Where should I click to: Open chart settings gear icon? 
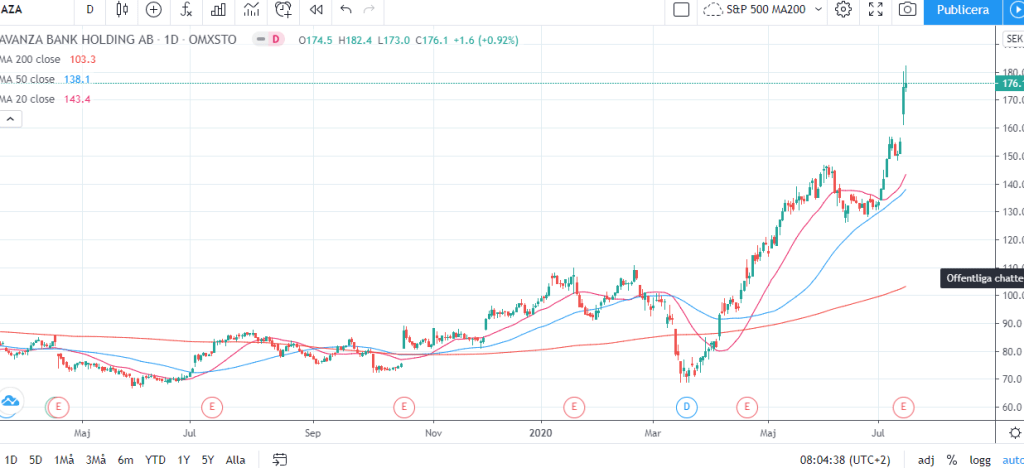pos(843,10)
